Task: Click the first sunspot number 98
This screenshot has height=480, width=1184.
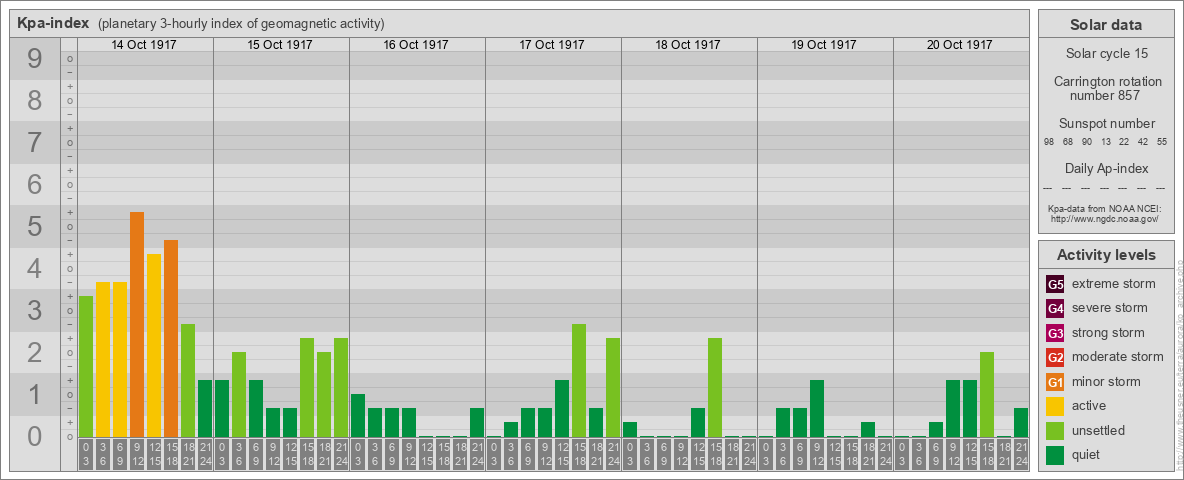Action: [x=1049, y=142]
